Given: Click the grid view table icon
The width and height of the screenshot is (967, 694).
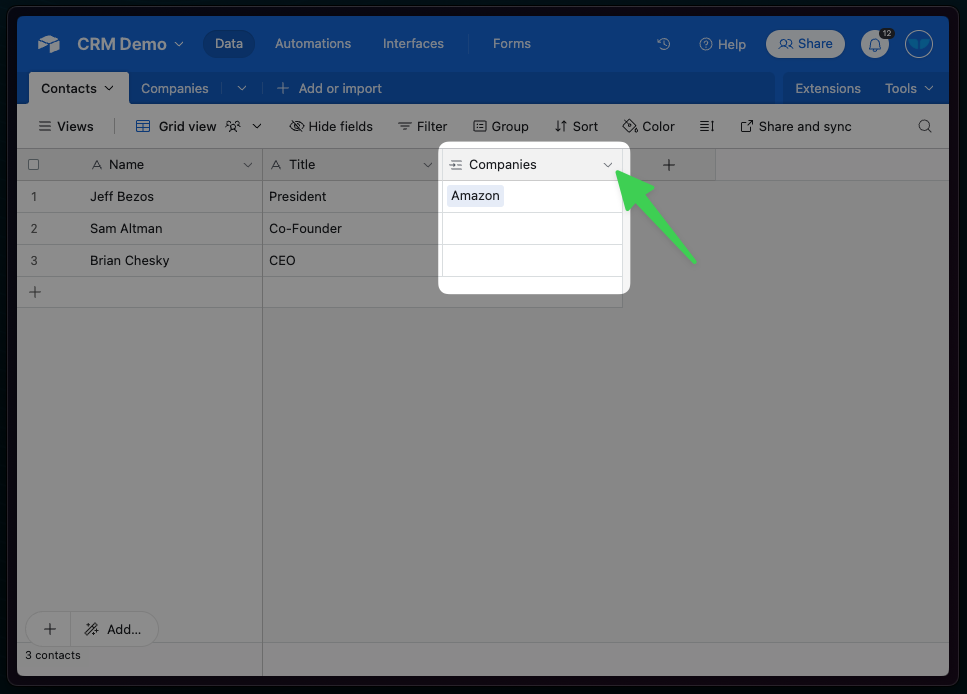Looking at the screenshot, I should (x=143, y=126).
